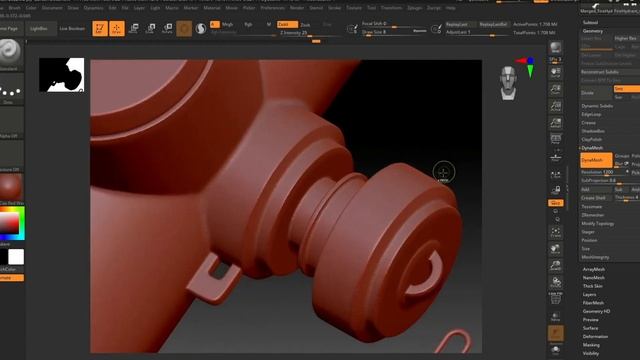Screen dimensions: 640x360
Task: Select the Scroll canvas icon
Action: pos(556,73)
